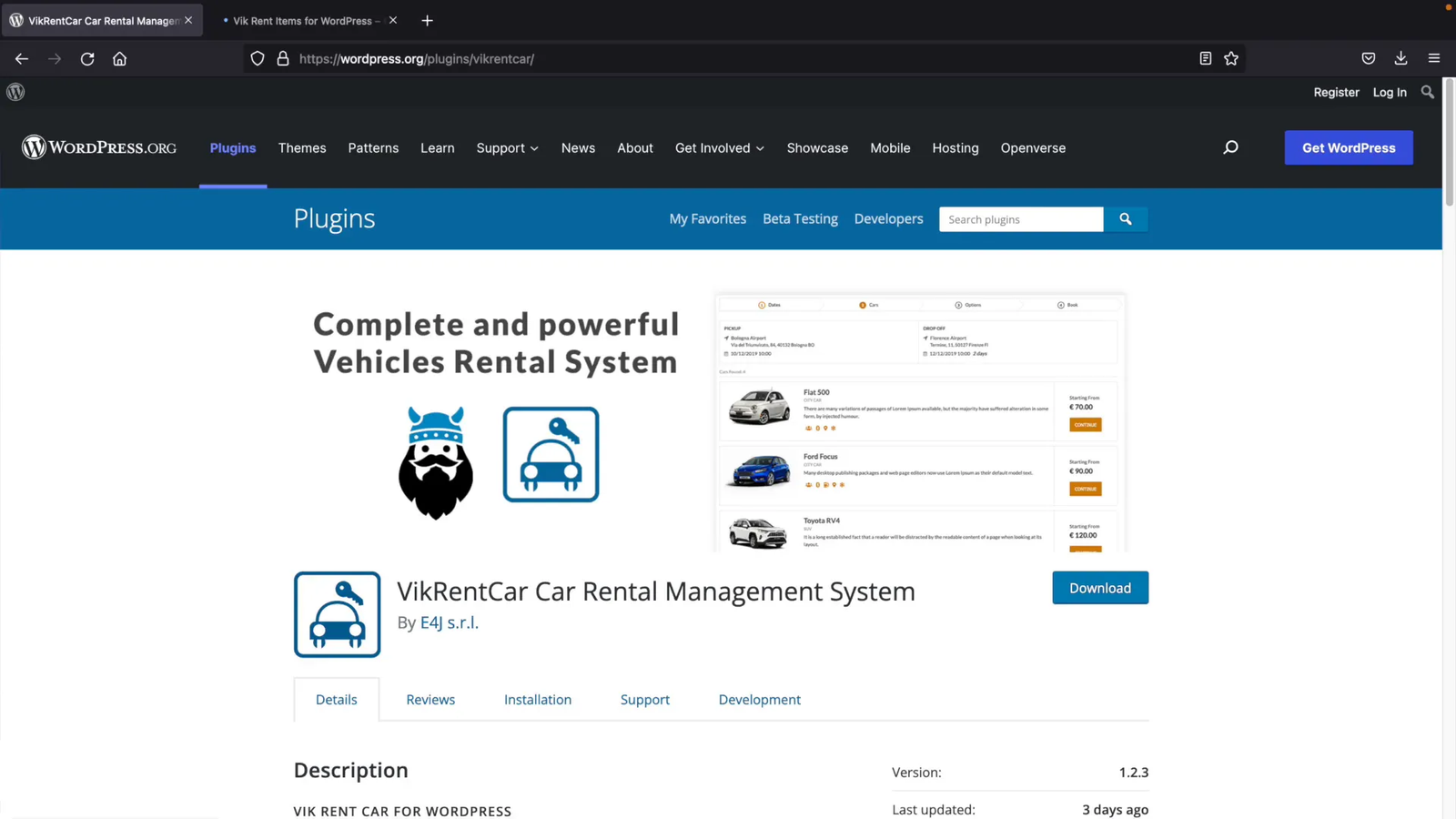Bookmark this page with the star icon
The image size is (1456, 819).
pyautogui.click(x=1231, y=58)
